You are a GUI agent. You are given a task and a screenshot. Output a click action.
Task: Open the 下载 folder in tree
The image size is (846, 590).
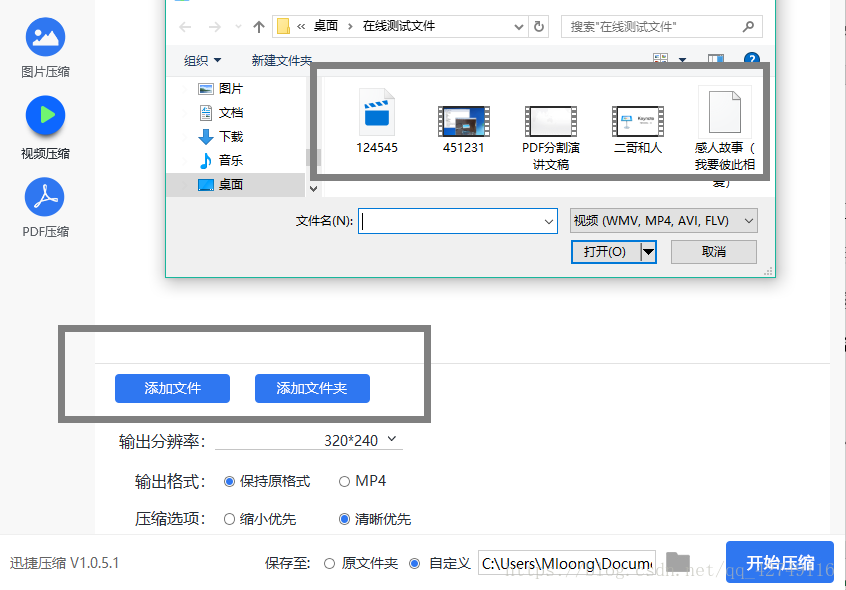point(221,136)
